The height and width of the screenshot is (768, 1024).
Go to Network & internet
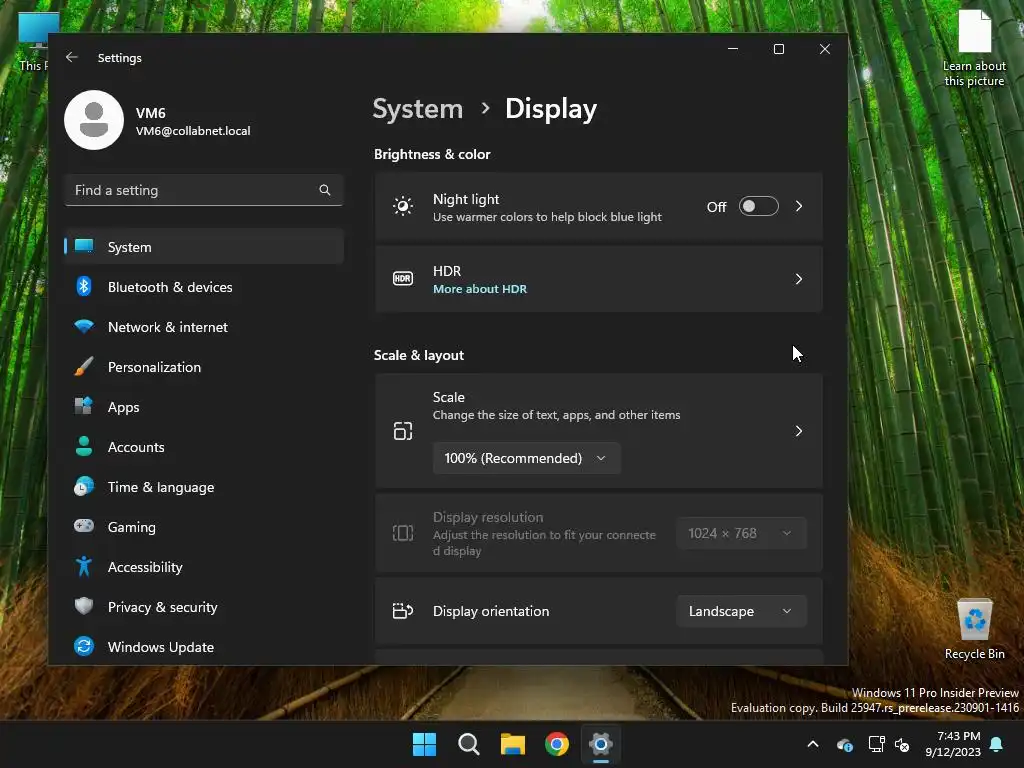(x=204, y=327)
